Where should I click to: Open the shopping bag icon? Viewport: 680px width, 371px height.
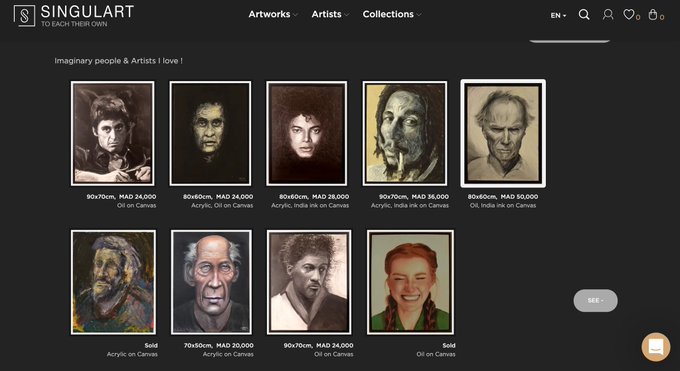tap(653, 15)
